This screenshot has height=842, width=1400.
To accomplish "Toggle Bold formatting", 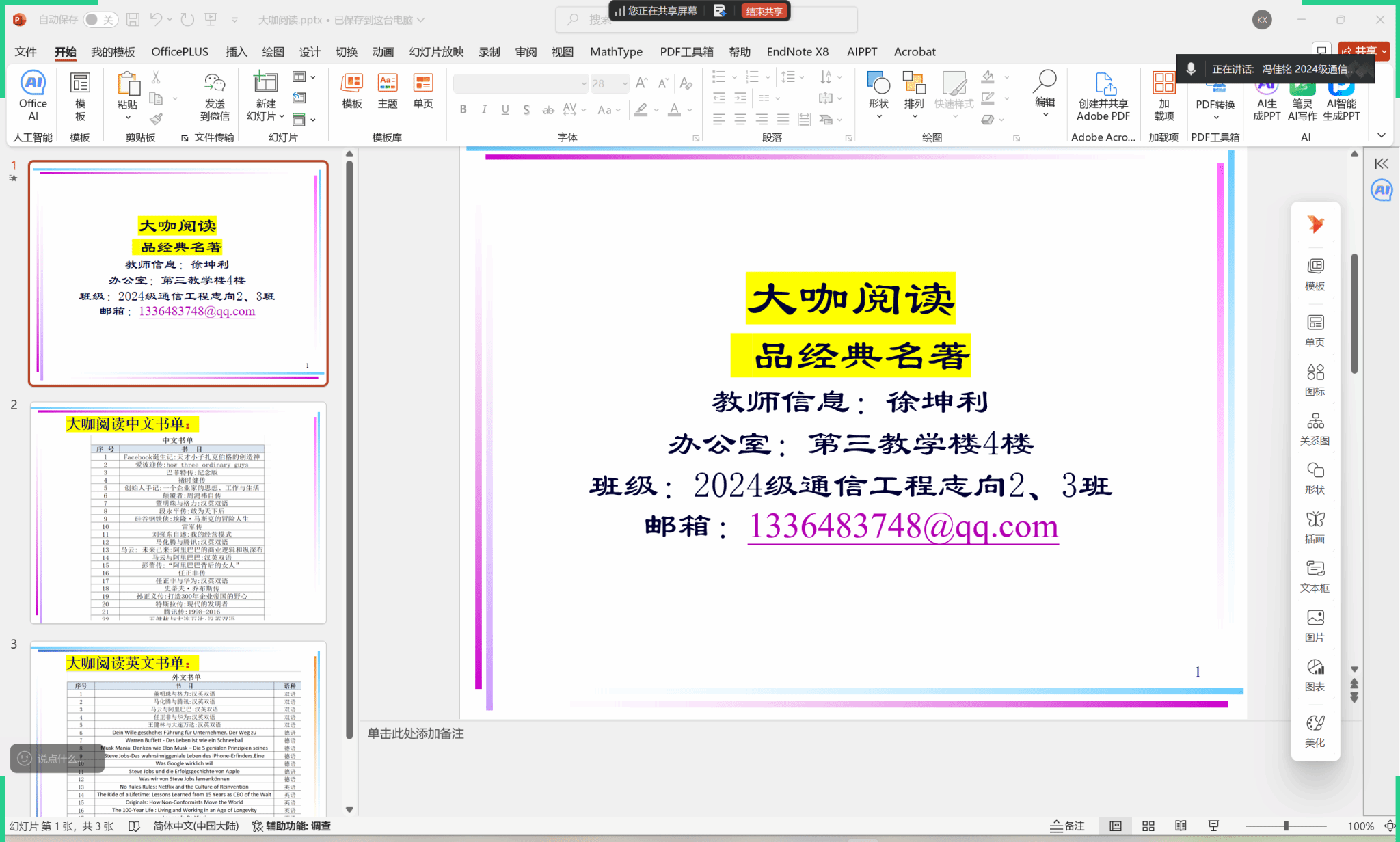I will 463,109.
